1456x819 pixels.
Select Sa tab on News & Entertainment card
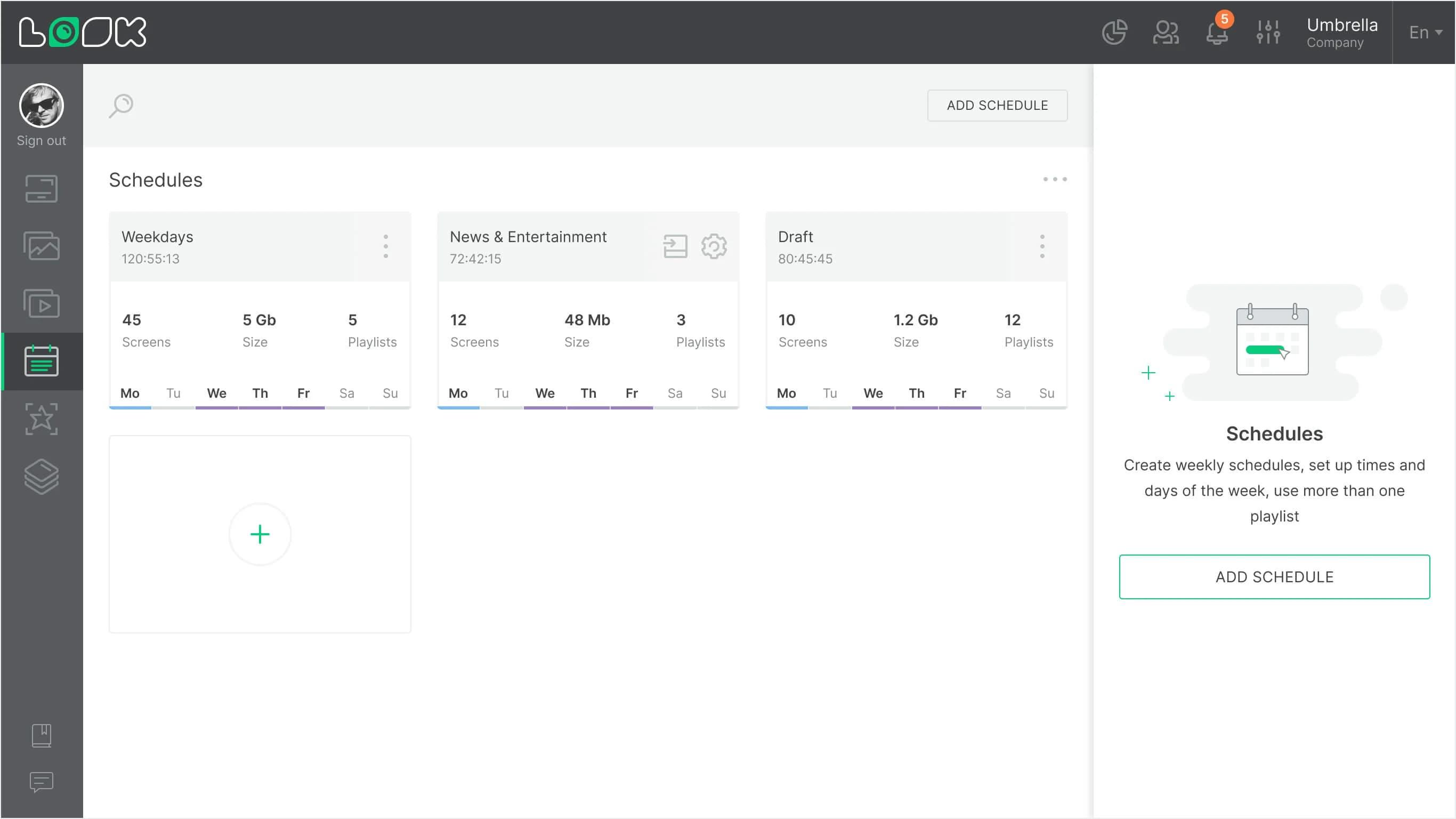coord(675,394)
